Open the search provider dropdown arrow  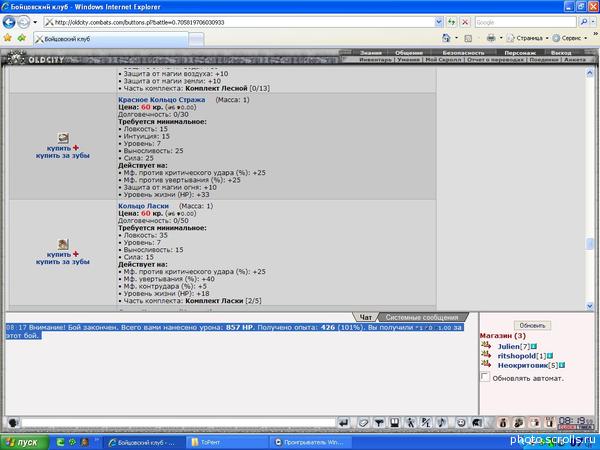tap(593, 22)
